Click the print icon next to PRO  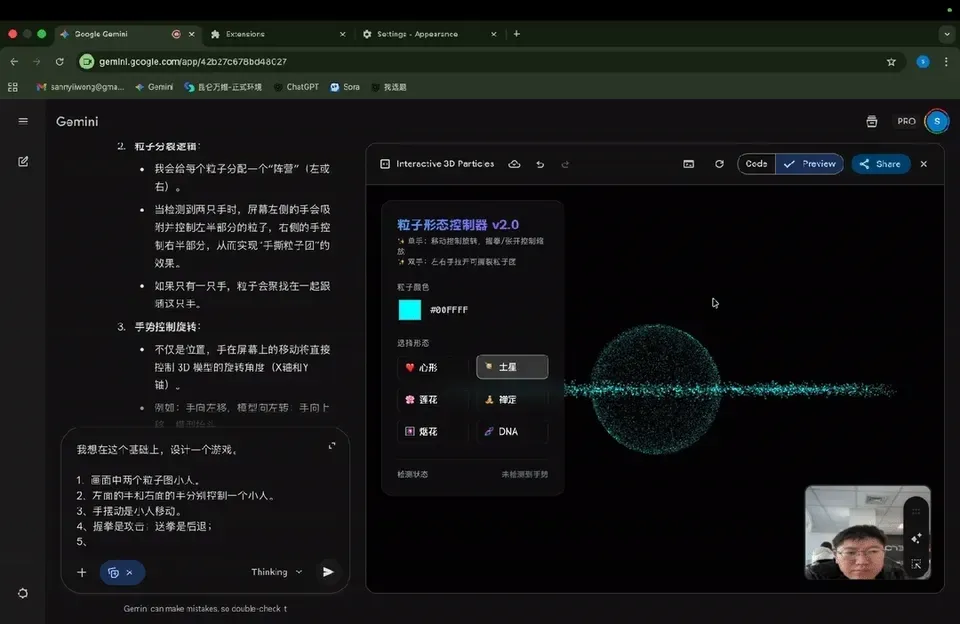tap(872, 121)
